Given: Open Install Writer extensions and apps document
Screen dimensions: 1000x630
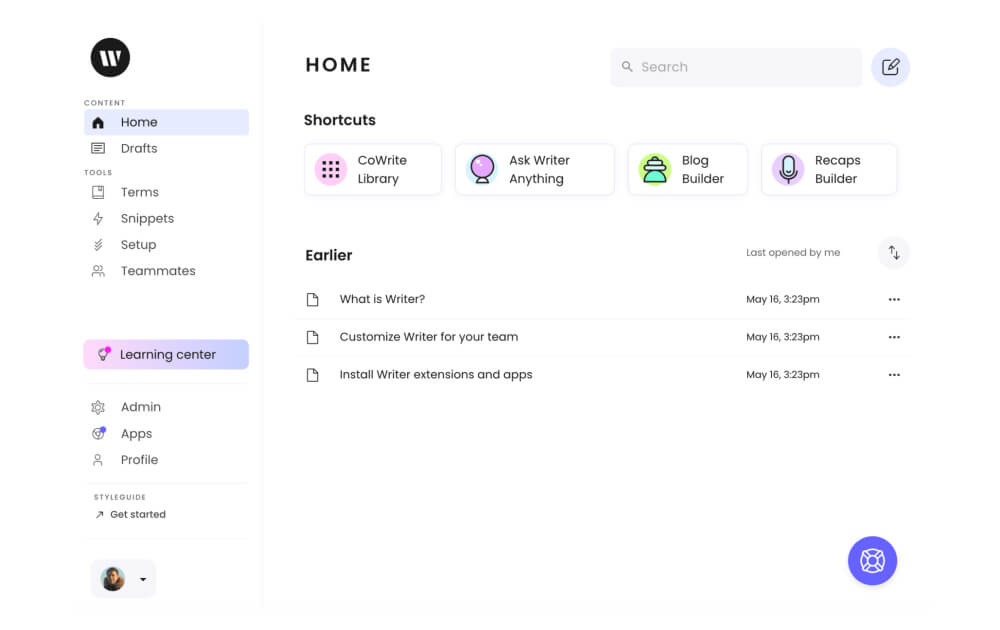Looking at the screenshot, I should coord(436,374).
